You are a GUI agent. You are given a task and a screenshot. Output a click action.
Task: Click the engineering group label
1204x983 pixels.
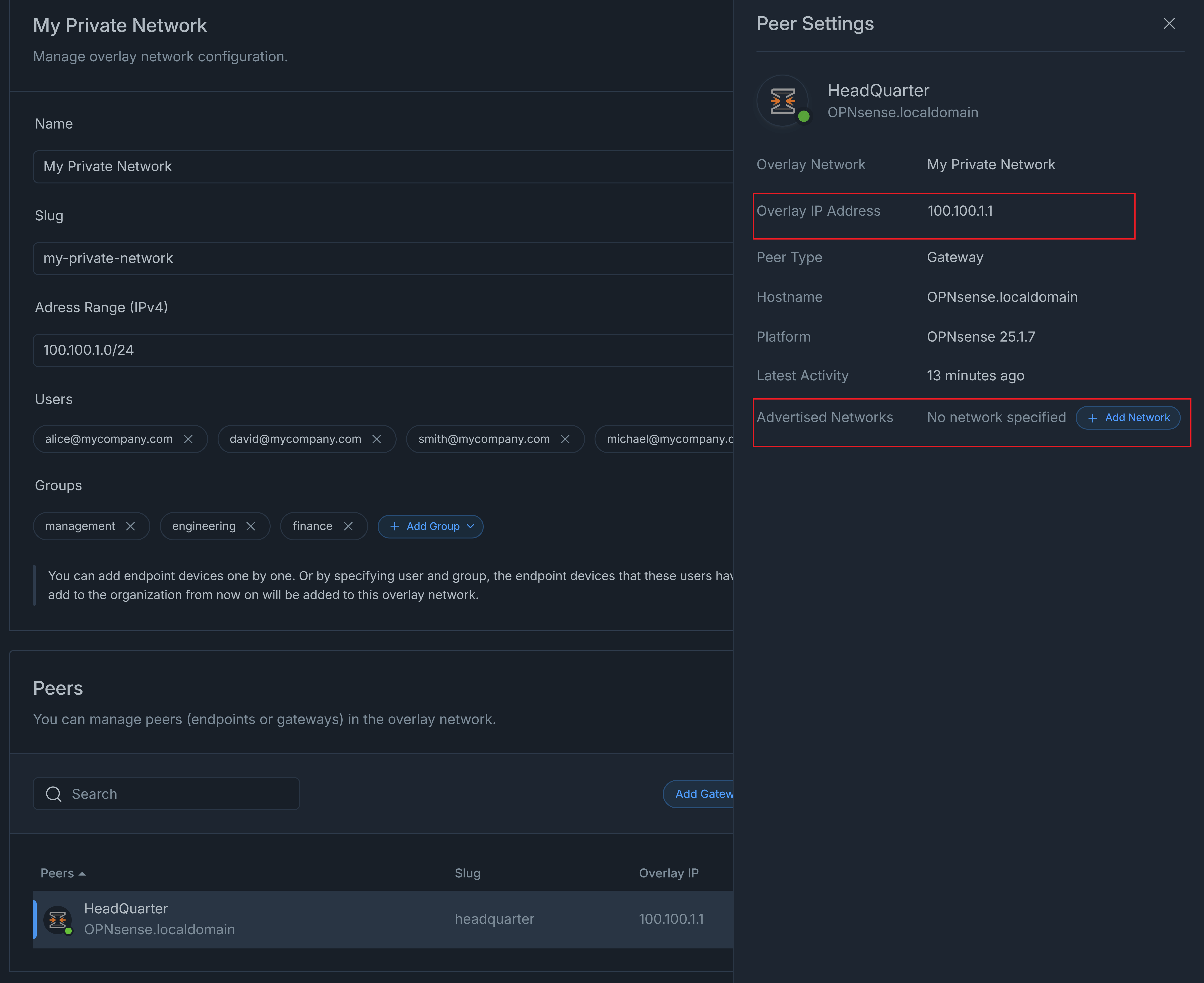tap(204, 527)
